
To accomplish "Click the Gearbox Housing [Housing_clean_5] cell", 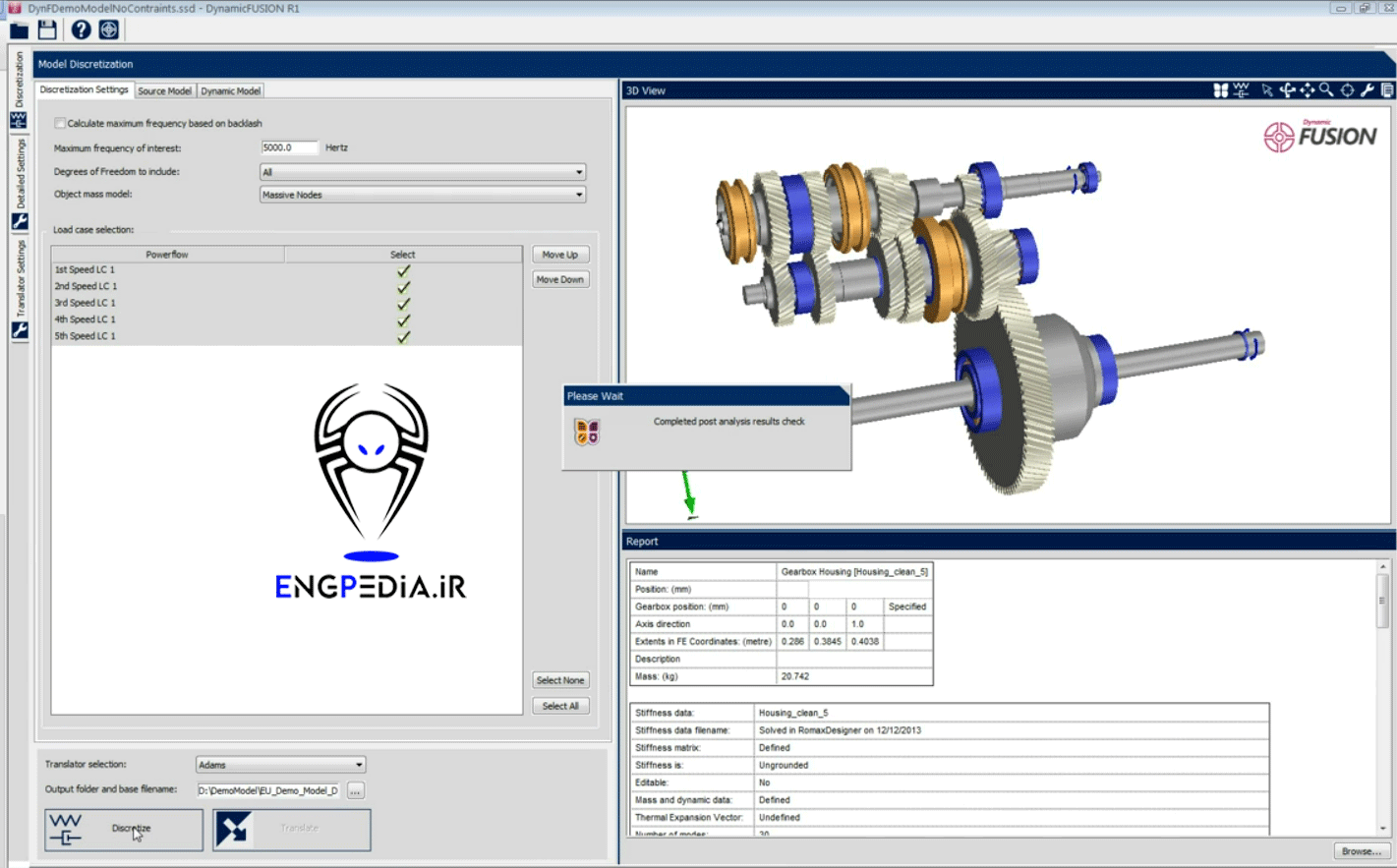I will (854, 571).
